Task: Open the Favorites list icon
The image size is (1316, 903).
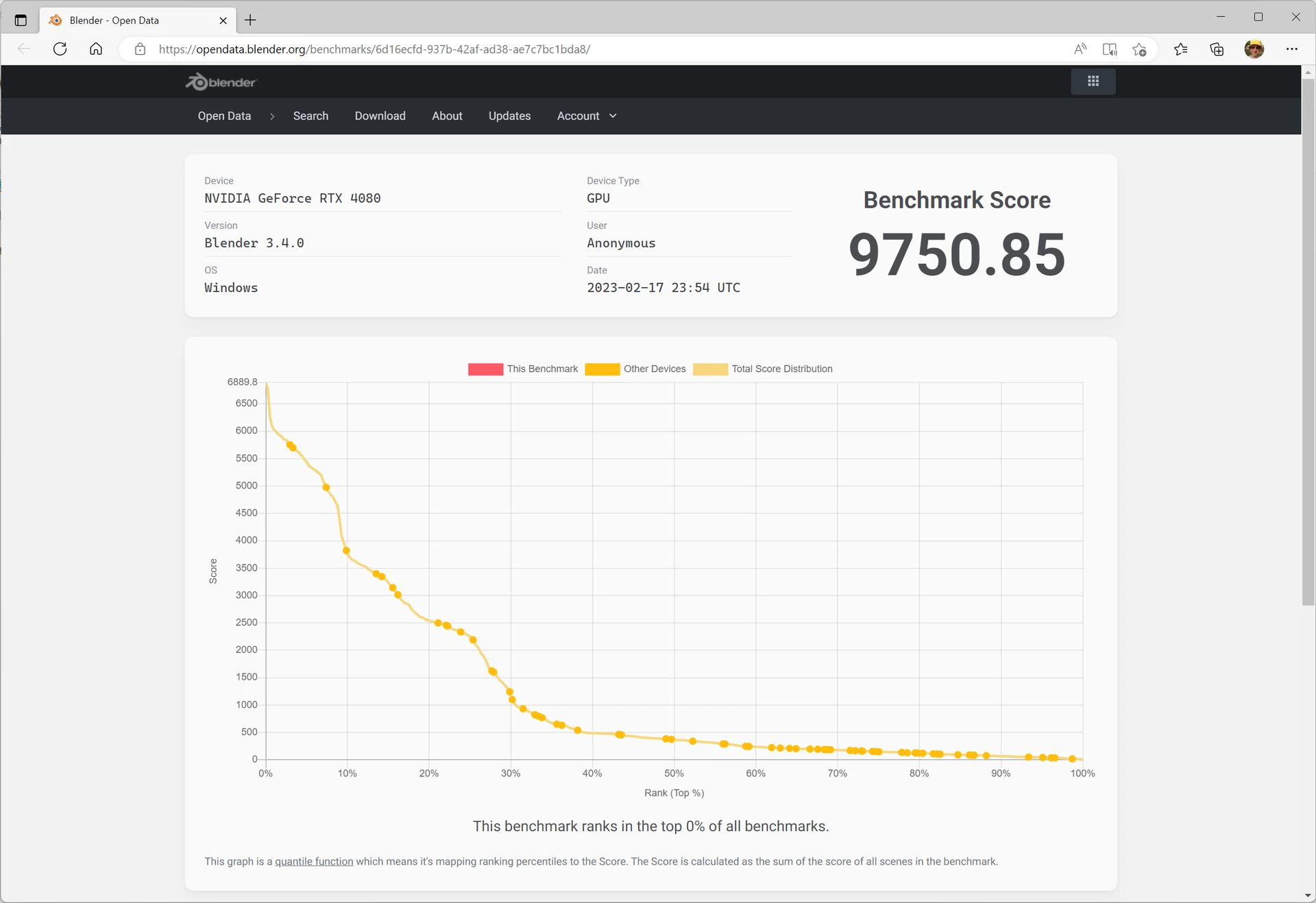Action: (x=1180, y=49)
